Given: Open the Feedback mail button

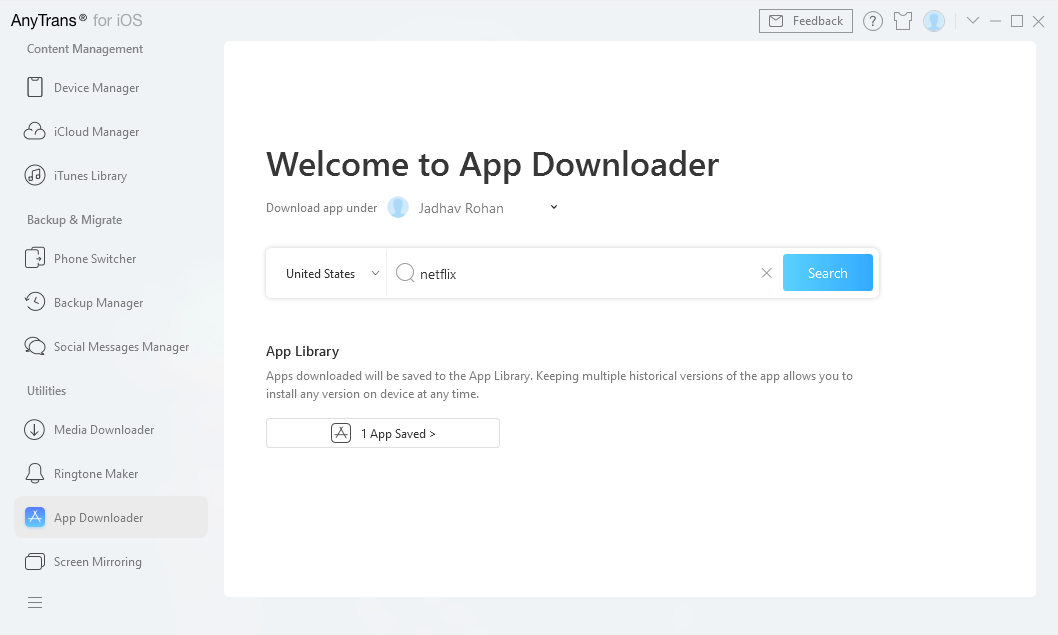Looking at the screenshot, I should tap(805, 21).
